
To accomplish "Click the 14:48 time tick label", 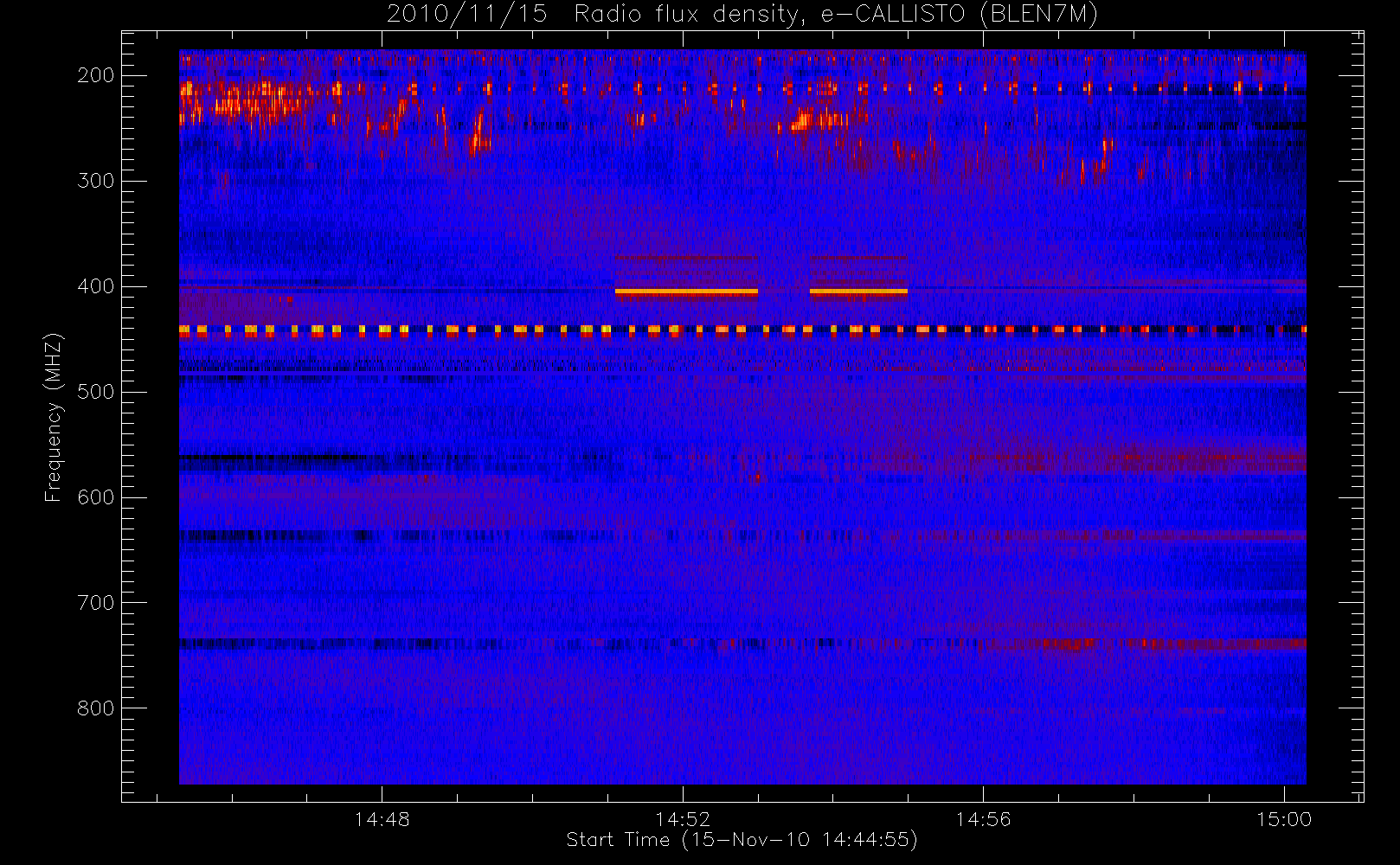I will point(382,819).
